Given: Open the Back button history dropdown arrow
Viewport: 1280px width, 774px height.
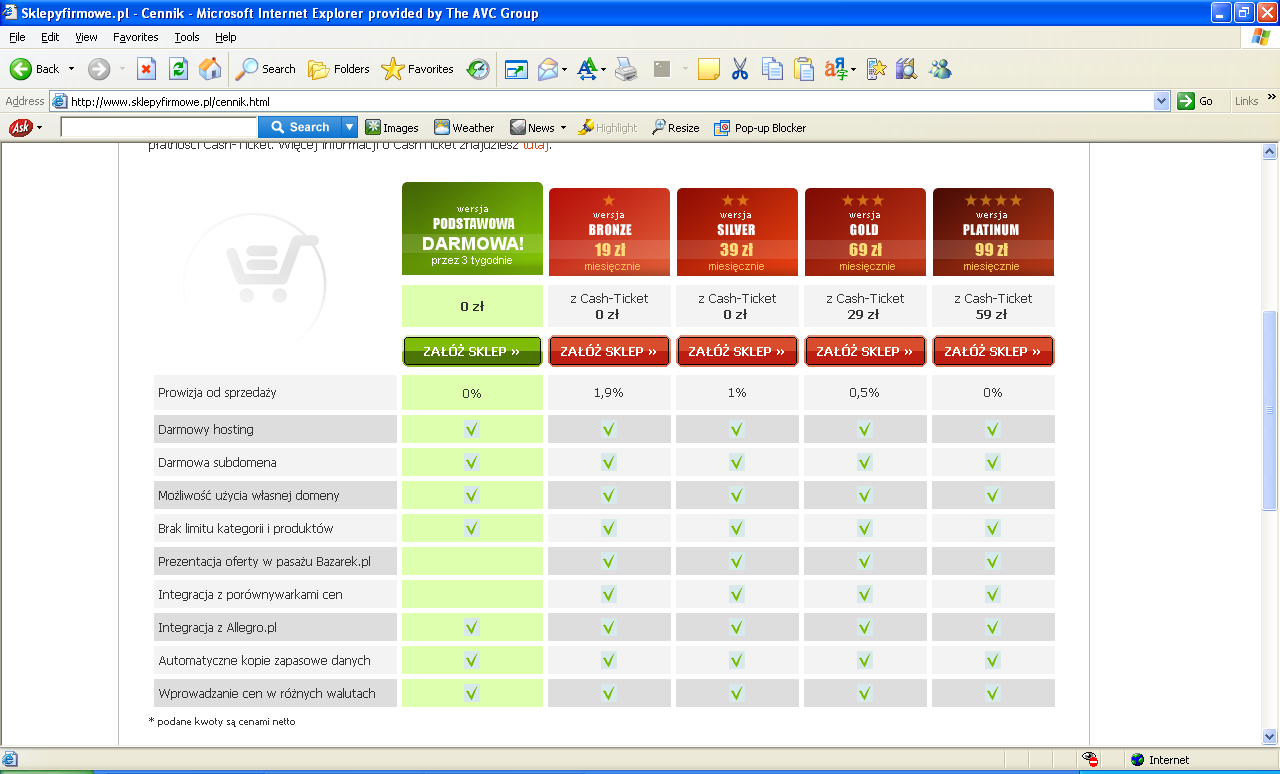Looking at the screenshot, I should [71, 69].
